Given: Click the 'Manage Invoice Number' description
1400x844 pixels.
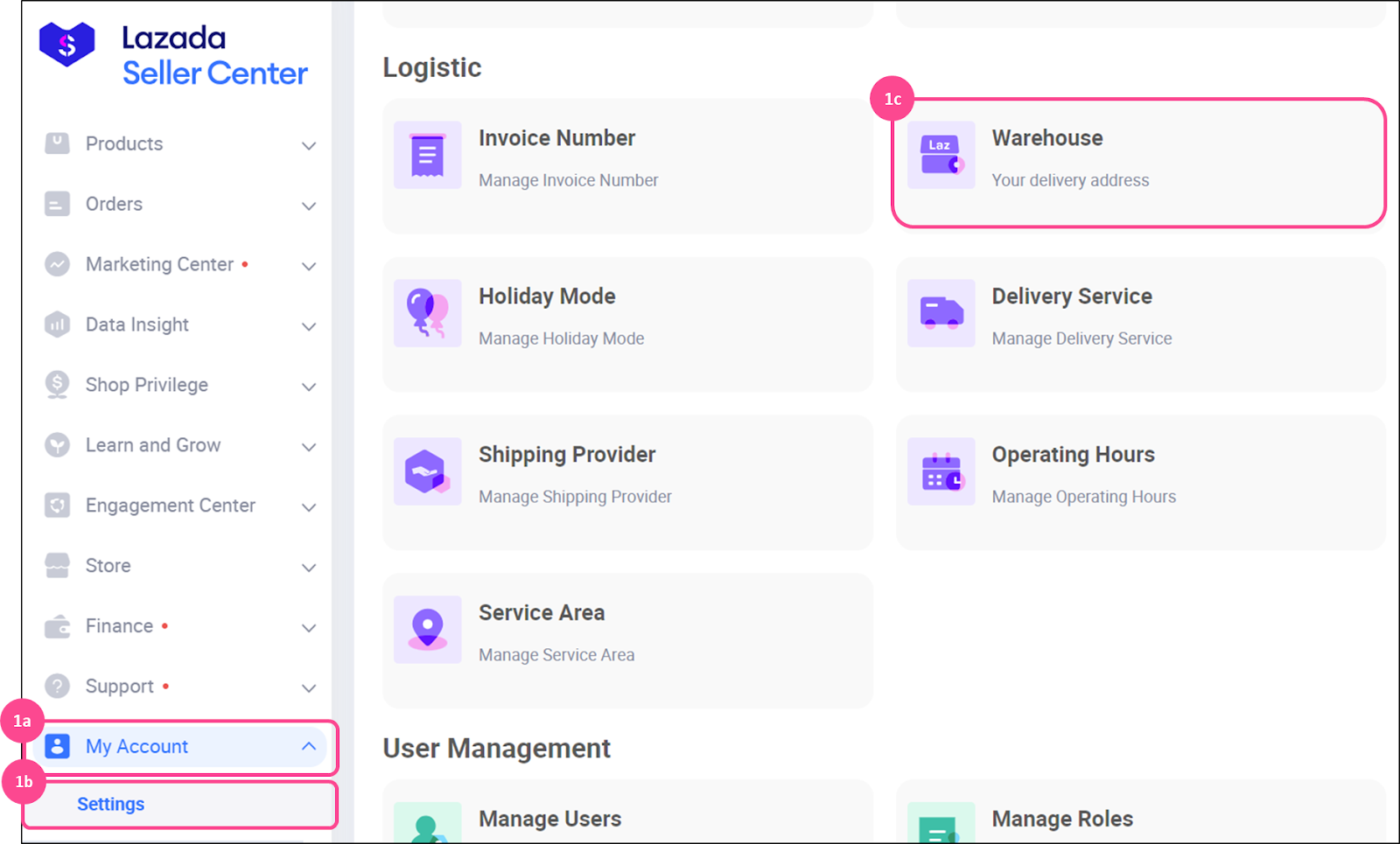Looking at the screenshot, I should [x=568, y=180].
